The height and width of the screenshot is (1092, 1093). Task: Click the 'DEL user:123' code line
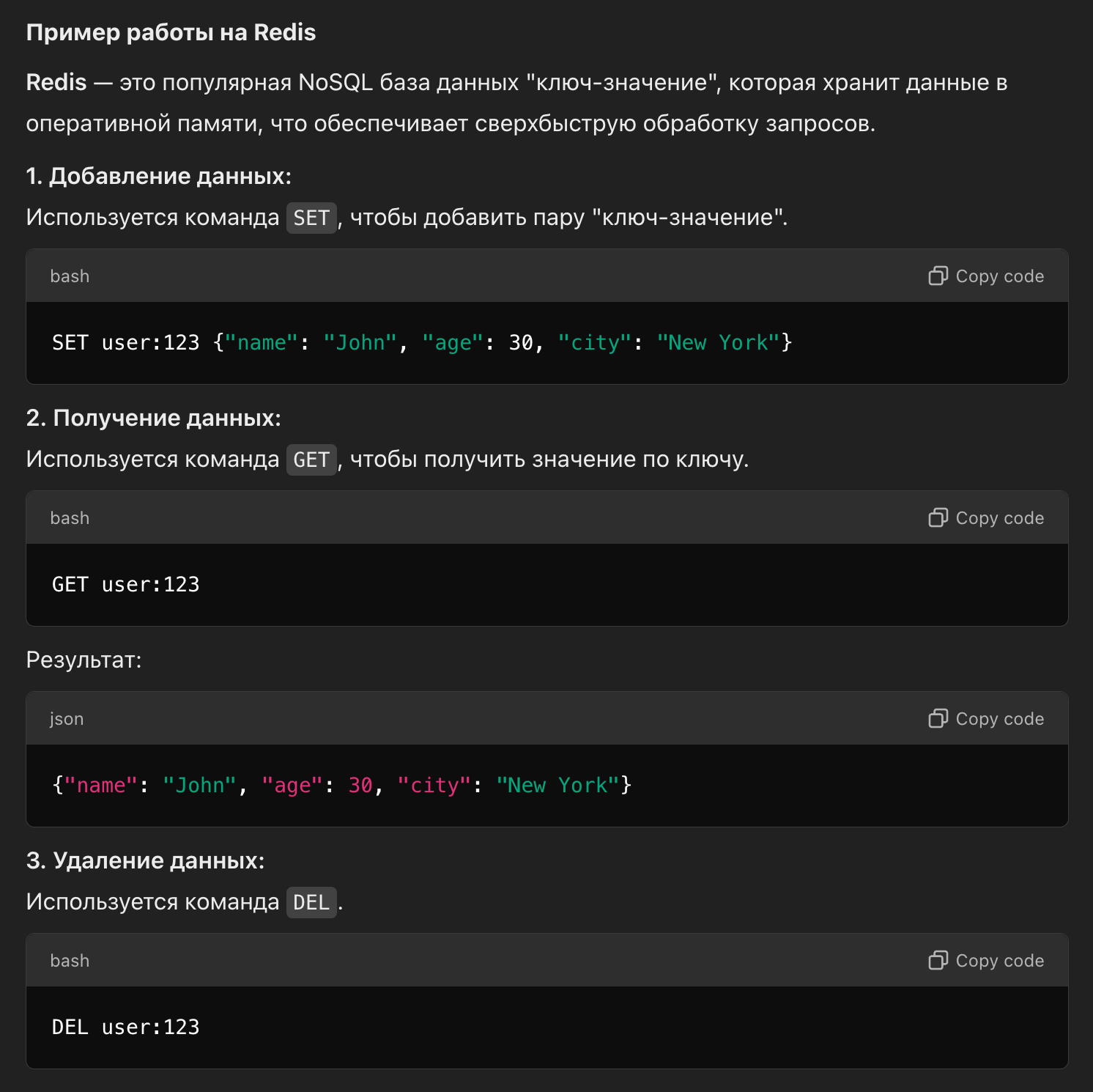125,1027
